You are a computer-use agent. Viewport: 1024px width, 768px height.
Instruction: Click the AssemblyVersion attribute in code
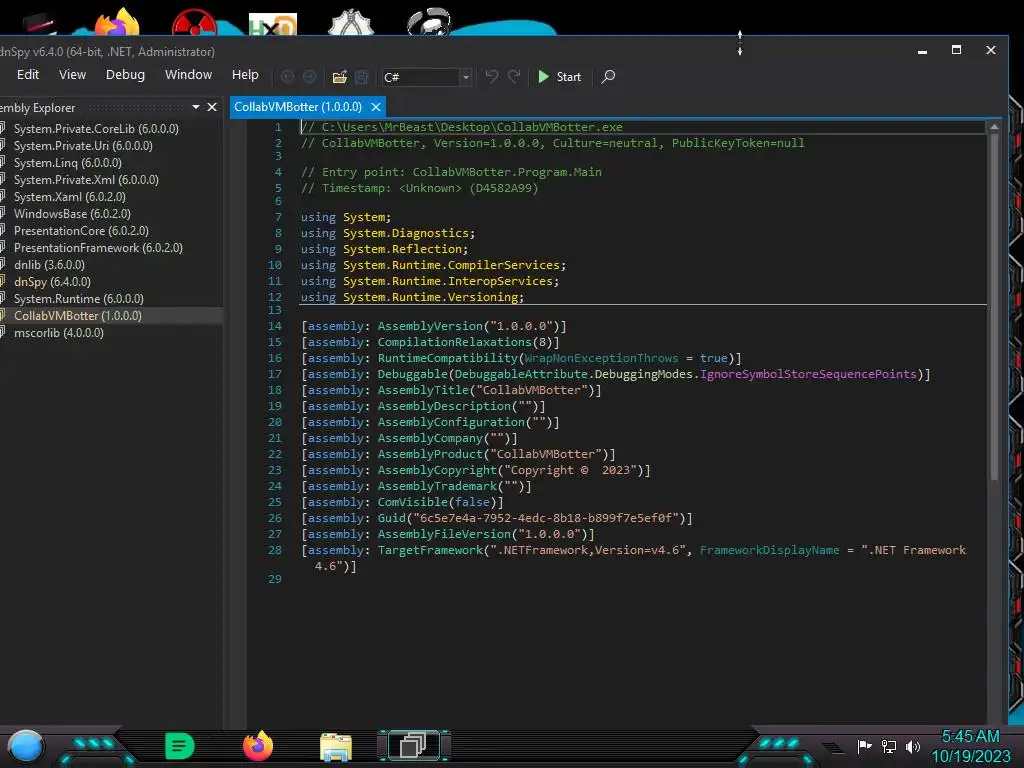tap(430, 326)
